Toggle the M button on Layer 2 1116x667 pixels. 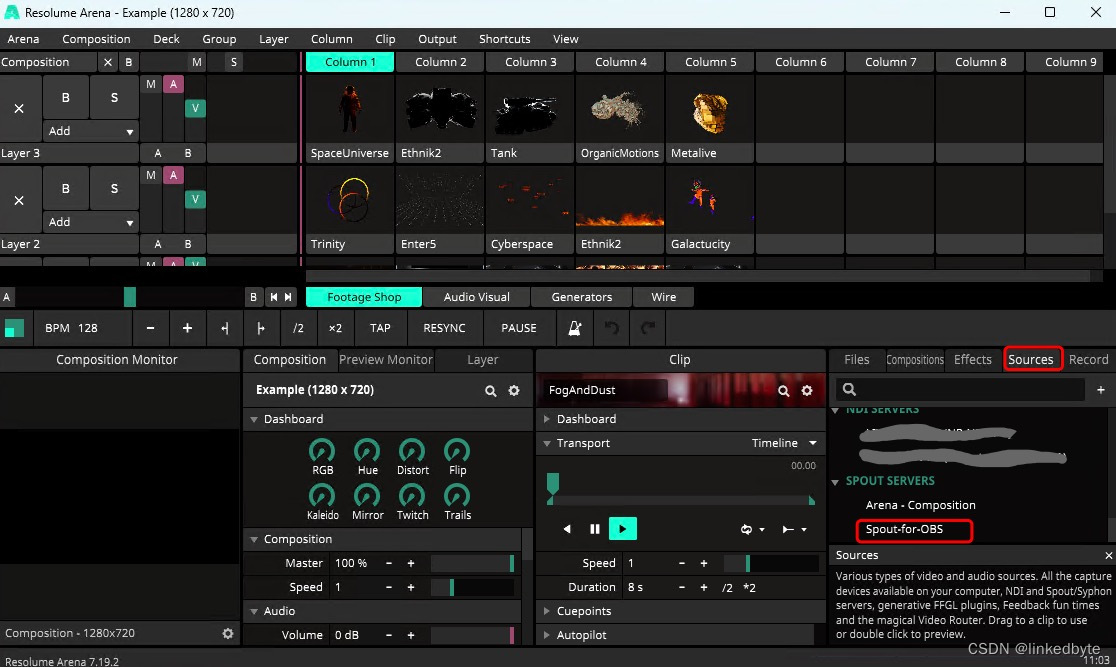coord(151,175)
